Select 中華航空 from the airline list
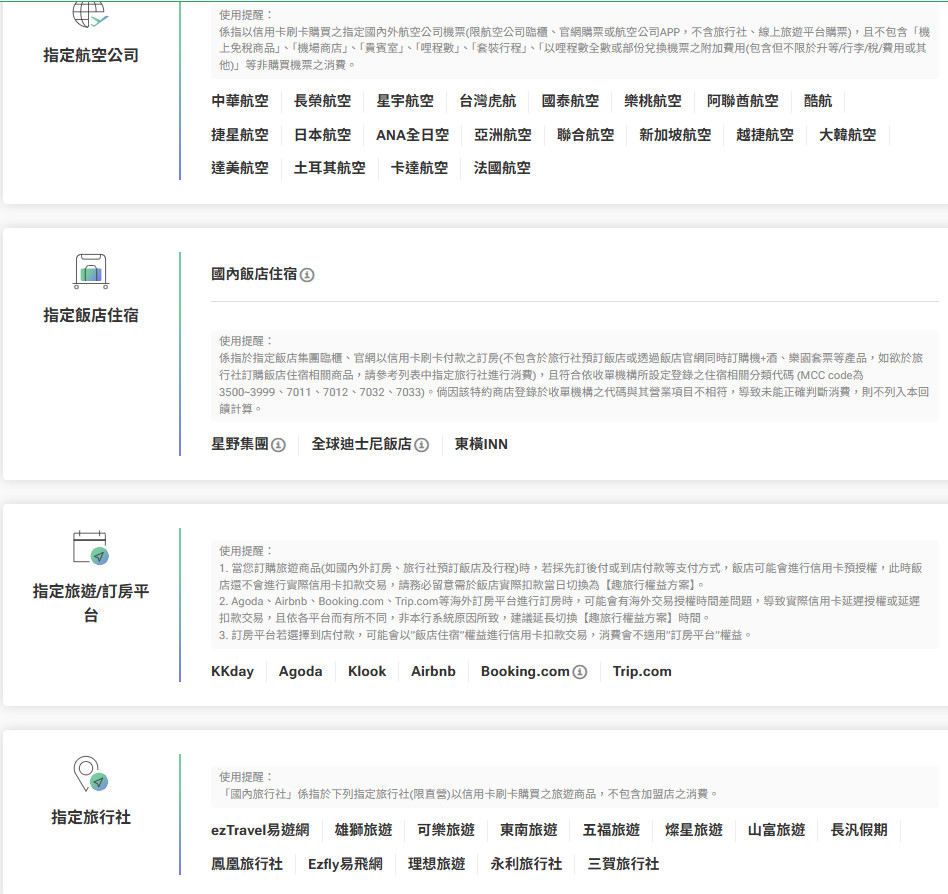 240,101
